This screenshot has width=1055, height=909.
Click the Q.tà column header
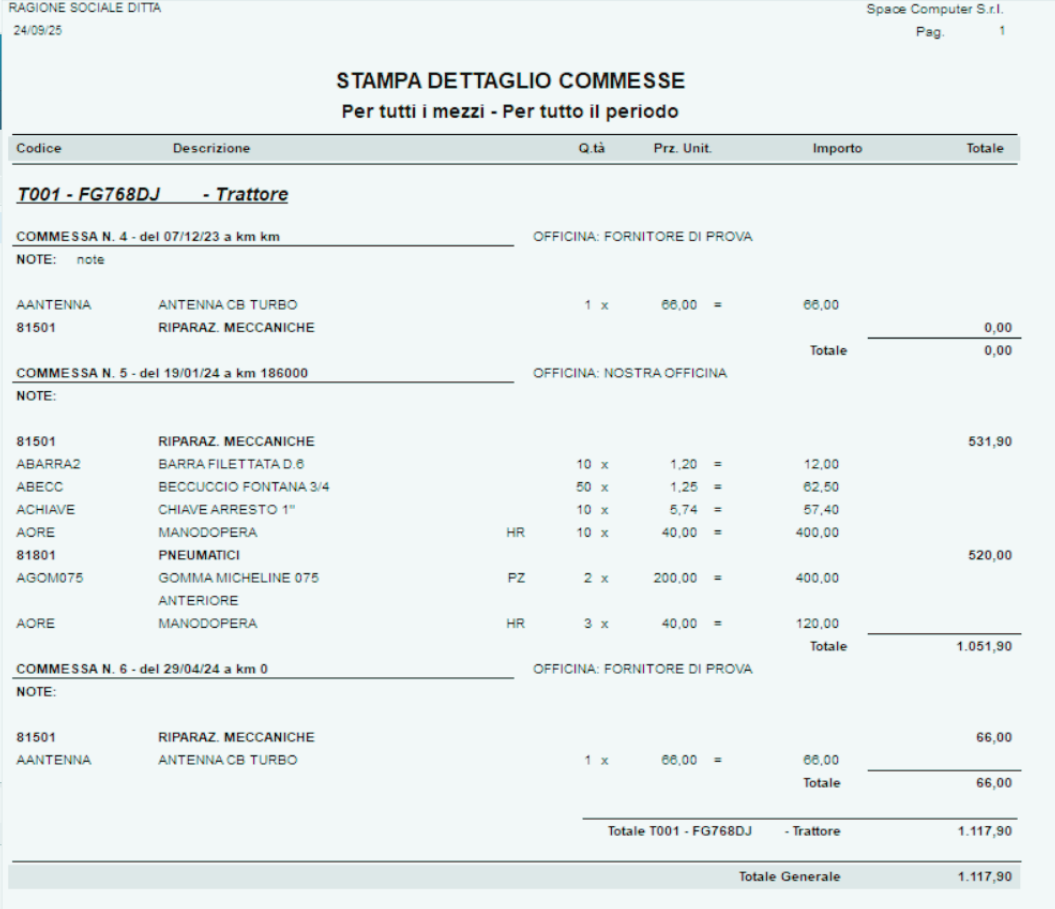[x=592, y=148]
